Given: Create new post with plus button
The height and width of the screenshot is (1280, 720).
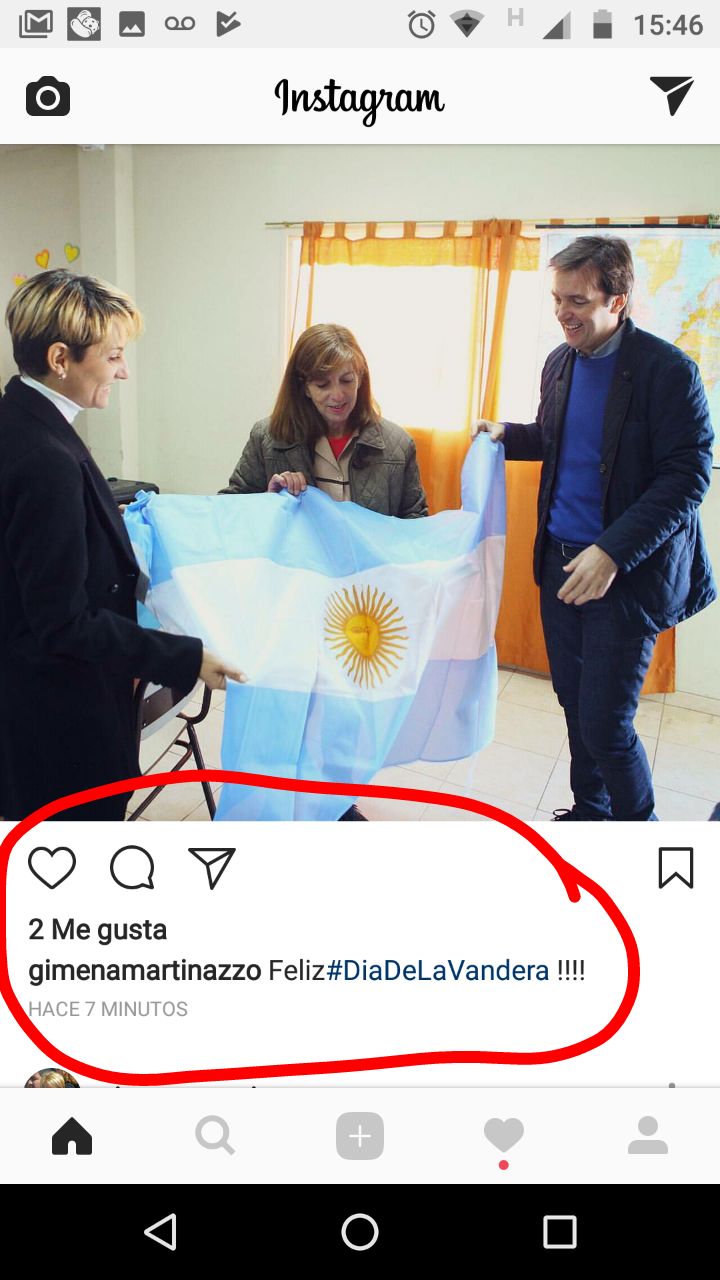Looking at the screenshot, I should [360, 1136].
